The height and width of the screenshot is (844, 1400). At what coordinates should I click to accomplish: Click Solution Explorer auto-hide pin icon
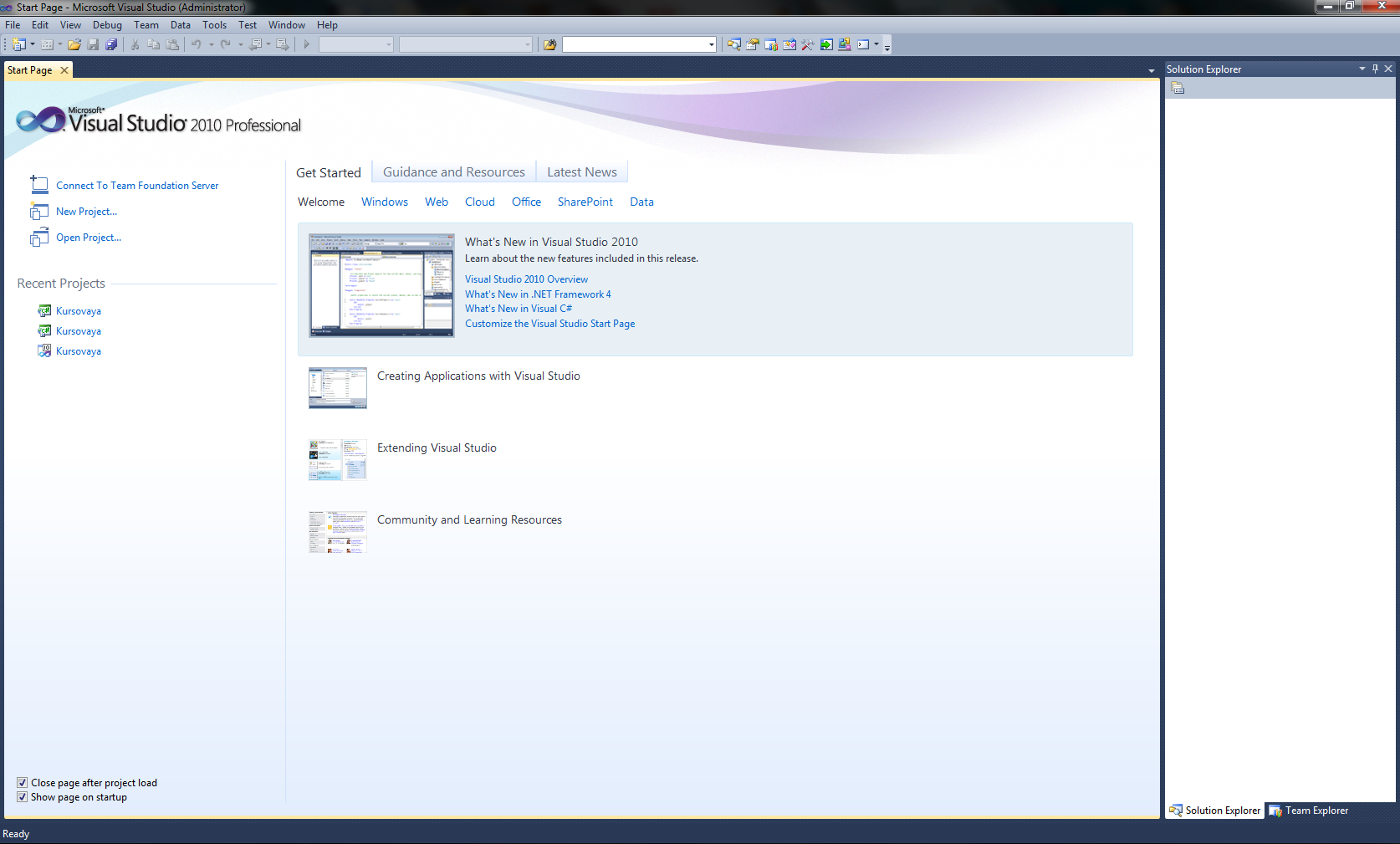[1375, 69]
